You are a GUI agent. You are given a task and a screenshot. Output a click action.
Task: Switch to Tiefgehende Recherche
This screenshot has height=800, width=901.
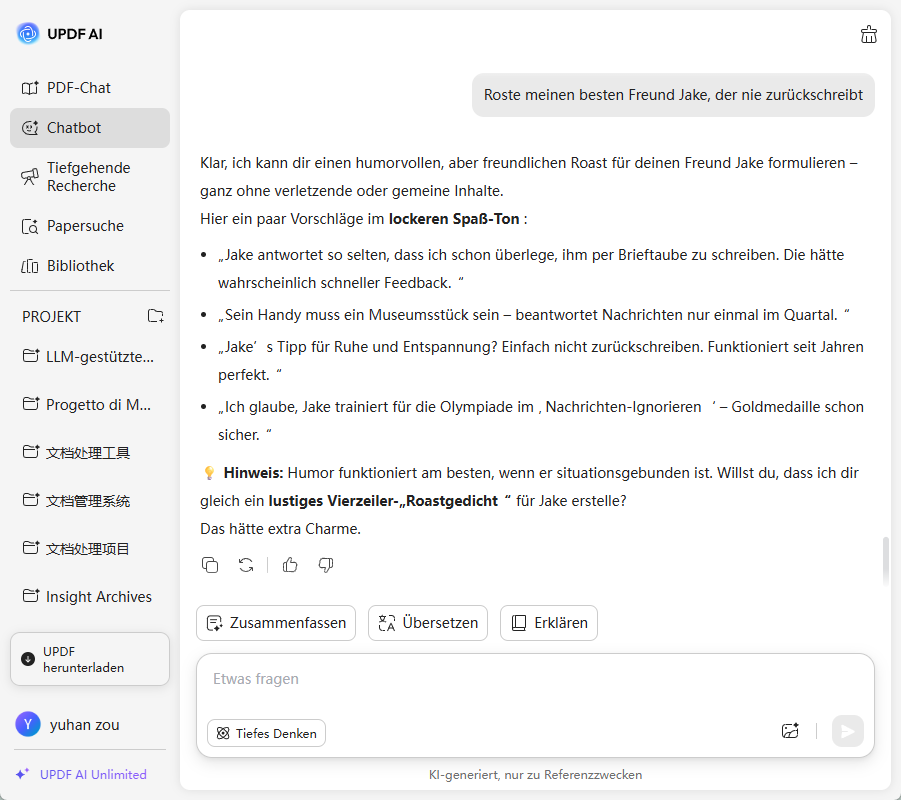click(x=90, y=177)
